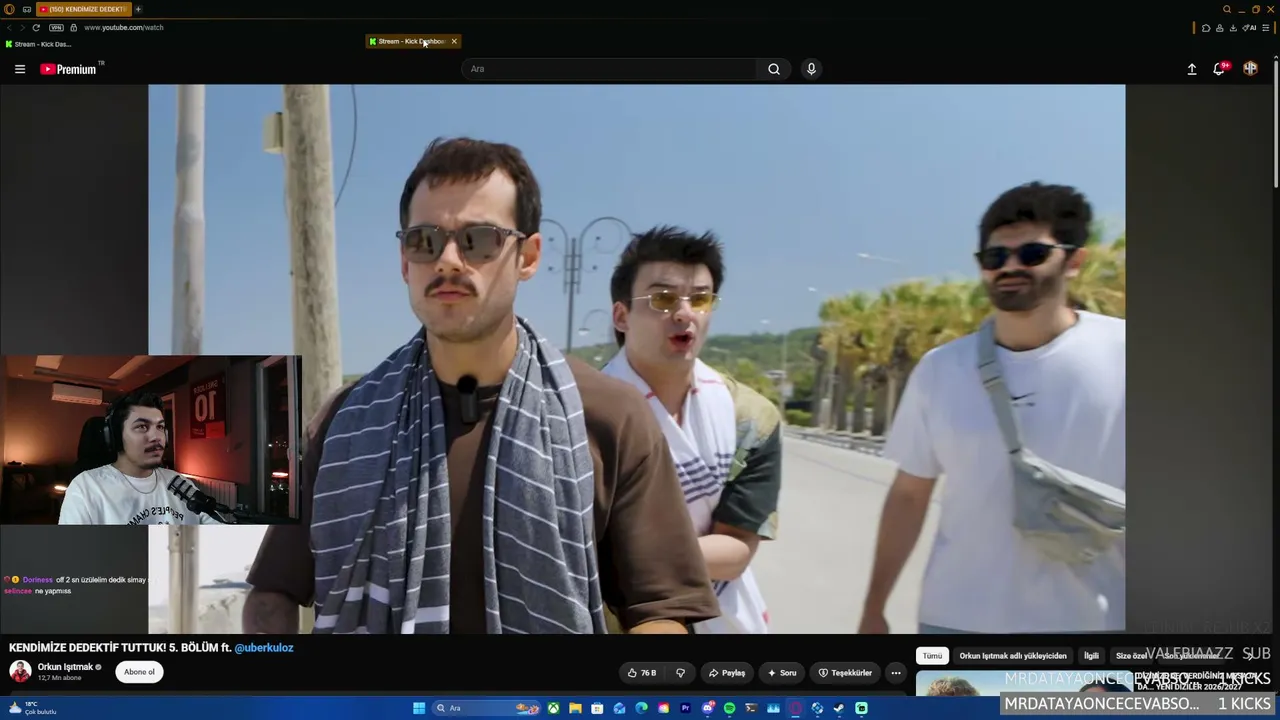Viewport: 1280px width, 720px height.
Task: Click the site security lock icon
Action: click(73, 27)
